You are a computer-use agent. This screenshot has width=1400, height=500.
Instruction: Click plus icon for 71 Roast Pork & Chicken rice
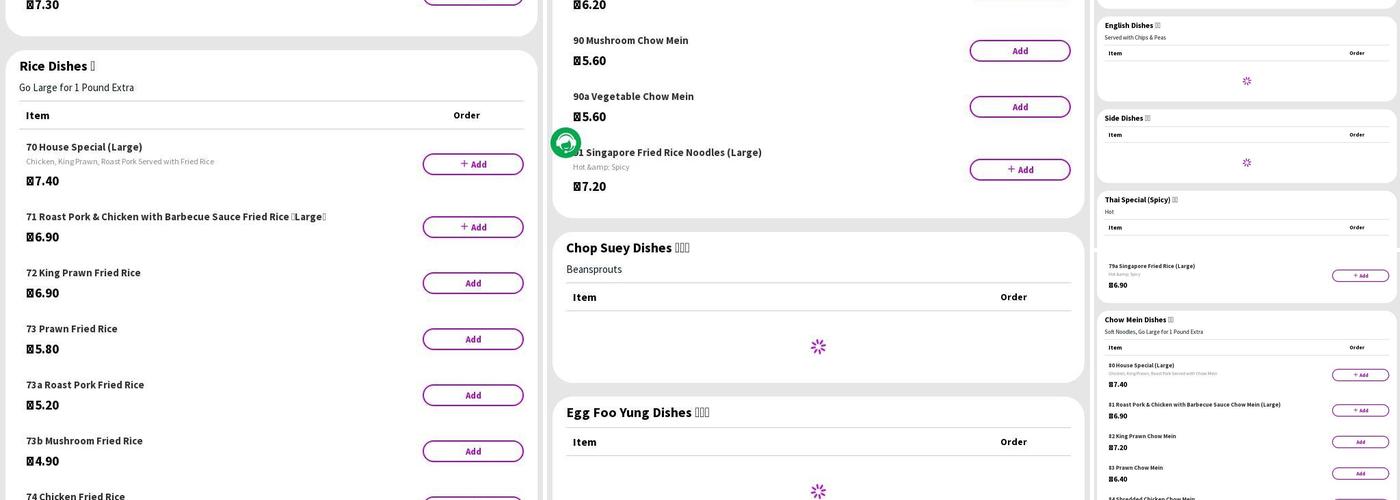[x=464, y=227]
